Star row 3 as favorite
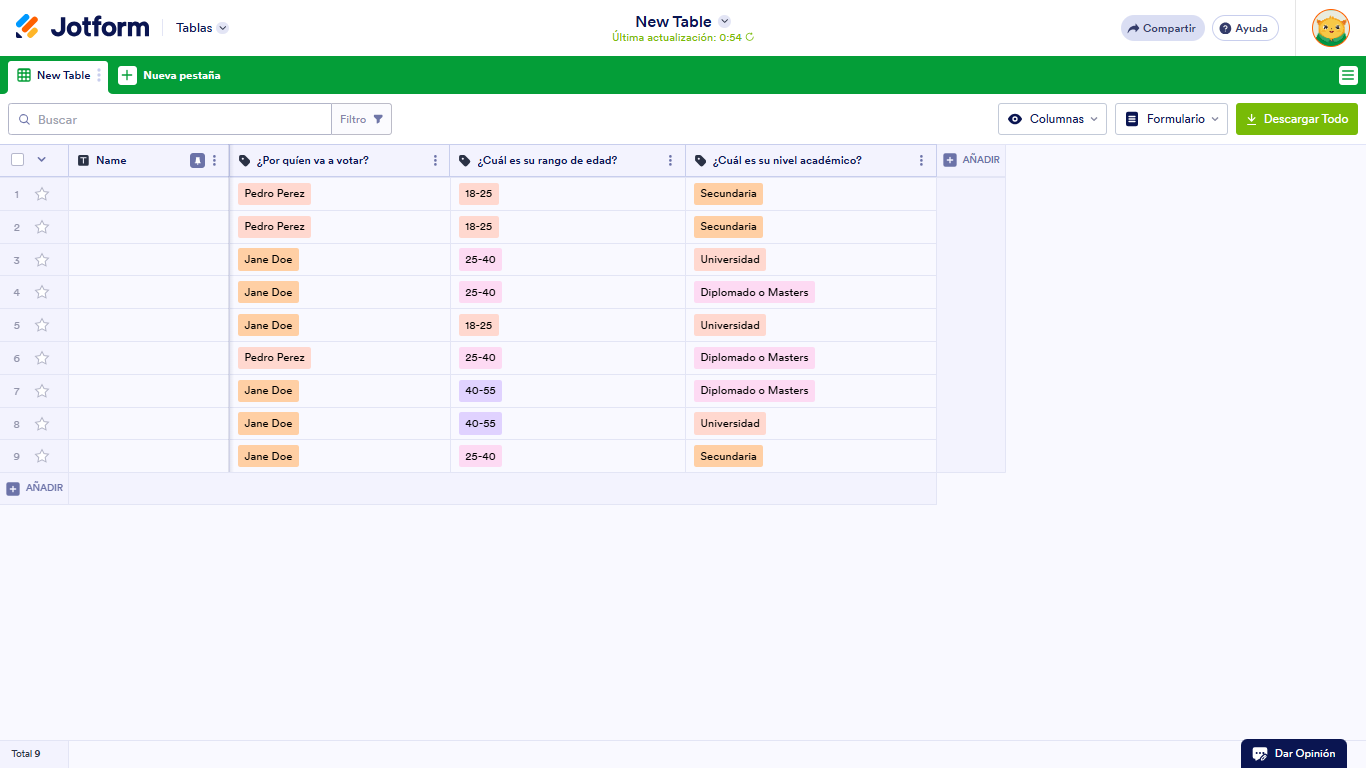The height and width of the screenshot is (768, 1366). [x=41, y=259]
